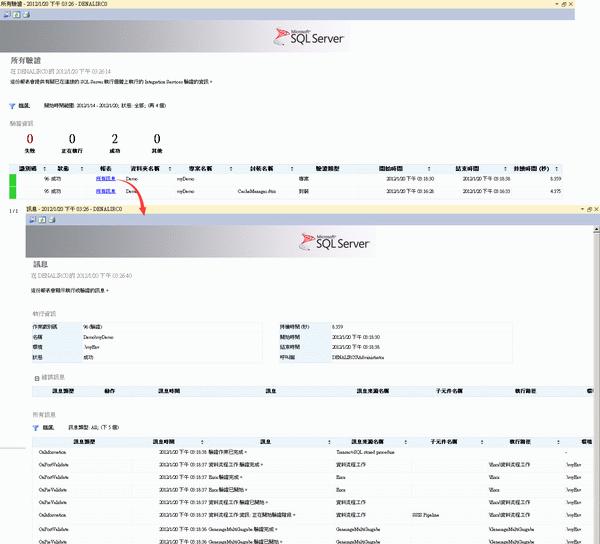600x544 pixels.
Task: Sort the validations table by the 狀態 column arrow
Action: [82, 169]
